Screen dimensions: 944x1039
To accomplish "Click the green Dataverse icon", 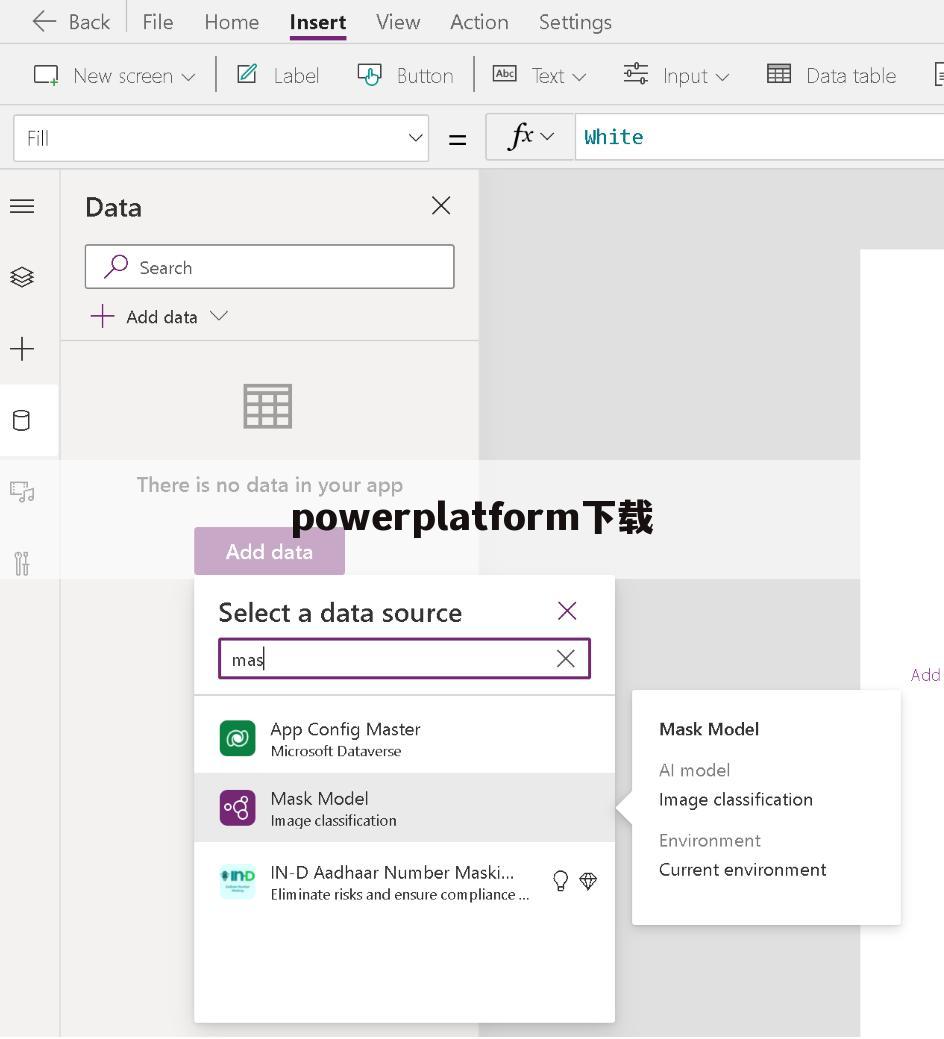I will pyautogui.click(x=237, y=738).
